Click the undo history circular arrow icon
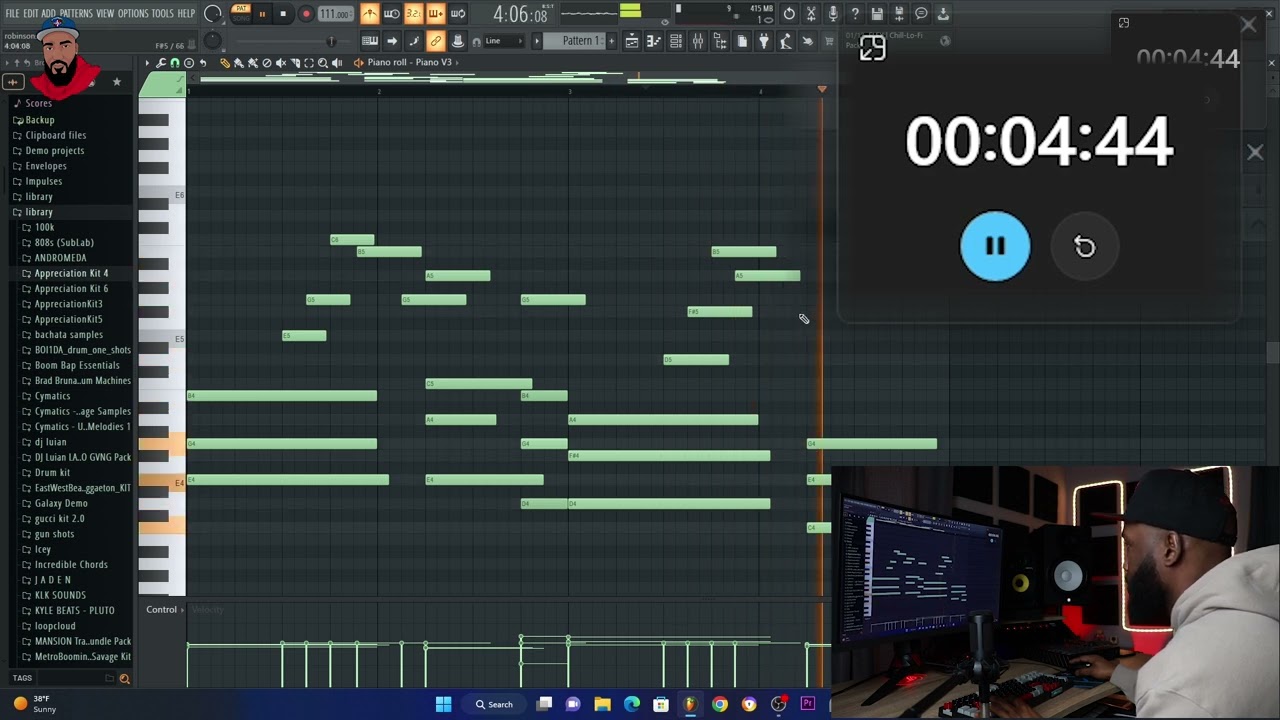The height and width of the screenshot is (720, 1280). [789, 14]
